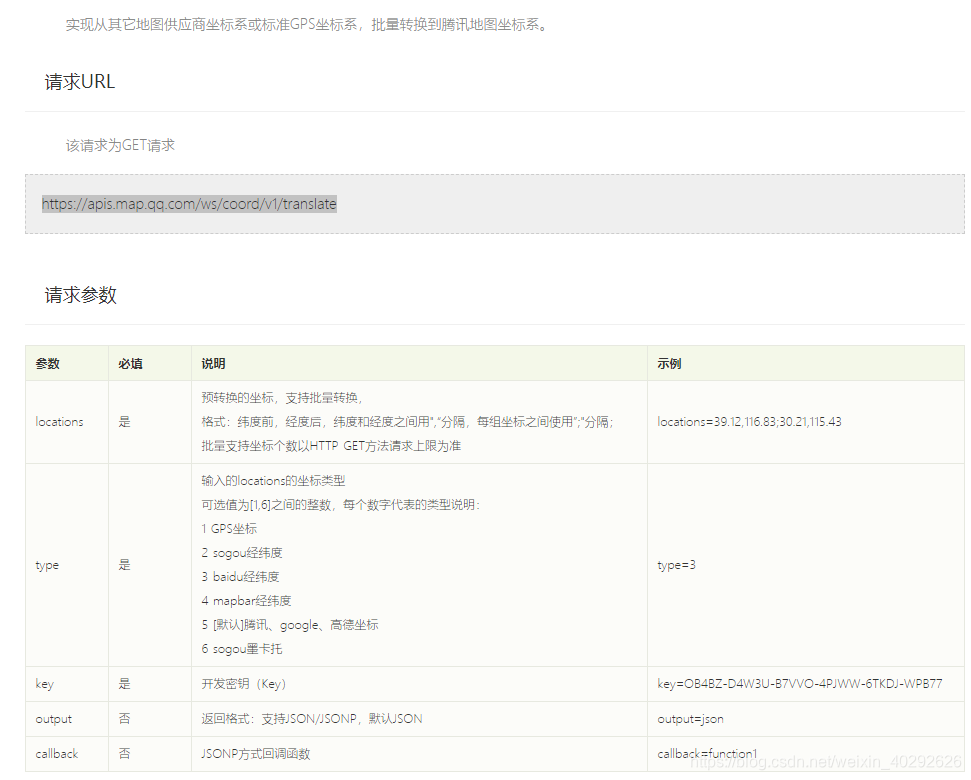The height and width of the screenshot is (780, 971).
Task: Click the 格式：纬度前，经度后 line
Action: (x=407, y=422)
